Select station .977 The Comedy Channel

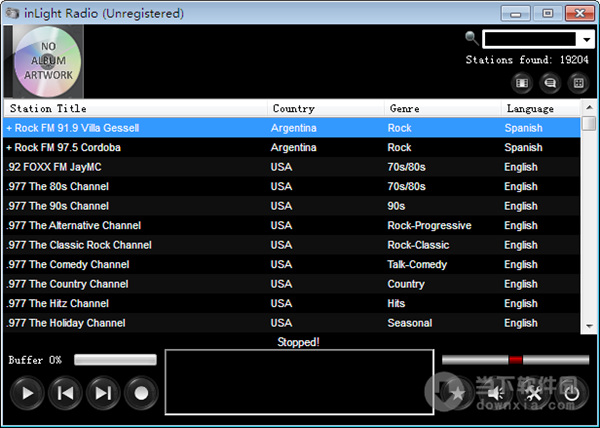coord(292,264)
